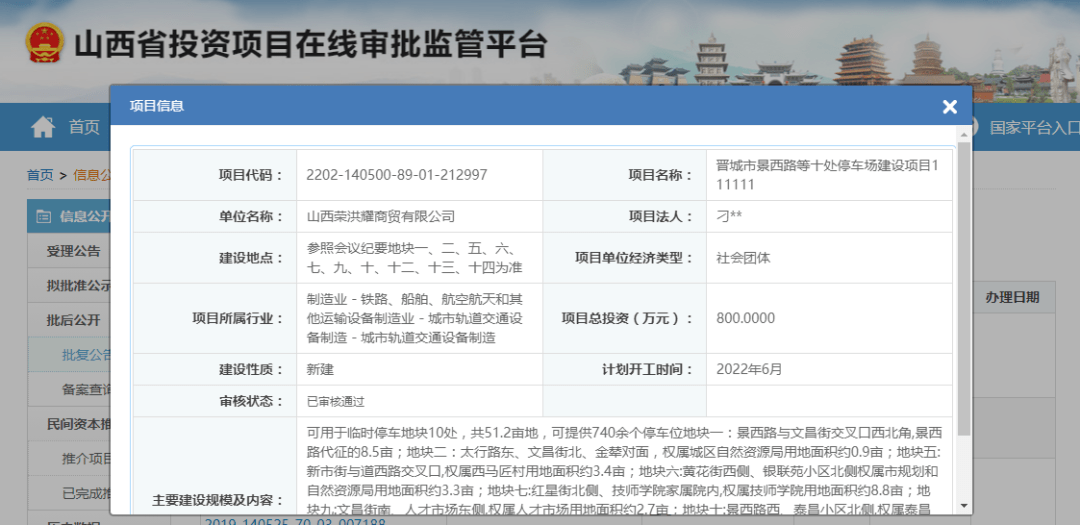Click the 首页 breadcrumb link

click(40, 175)
